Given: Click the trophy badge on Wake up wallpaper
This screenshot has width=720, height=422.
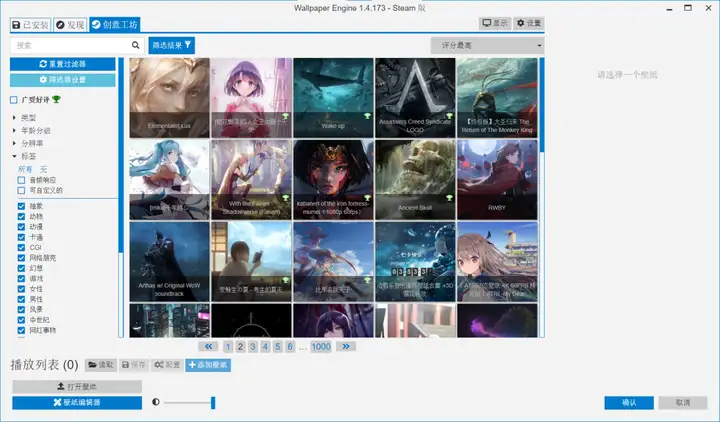Looking at the screenshot, I should [x=367, y=116].
